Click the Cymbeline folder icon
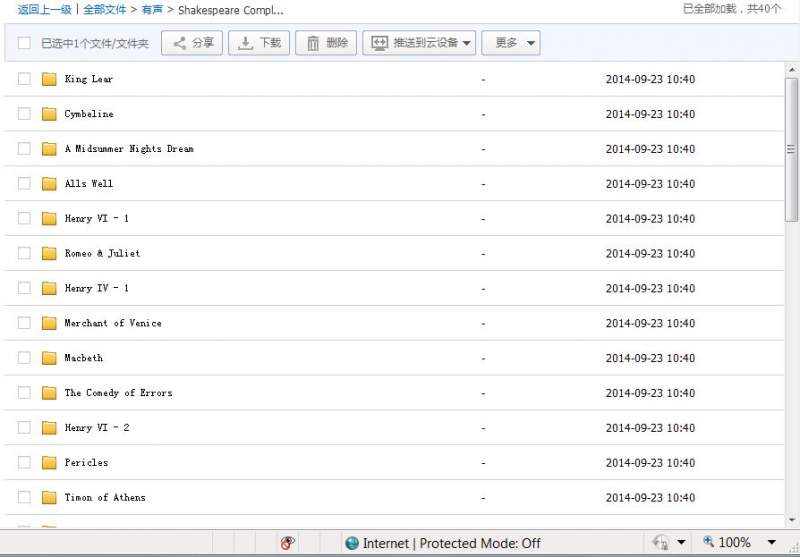Screen dimensions: 800x557 49,114
